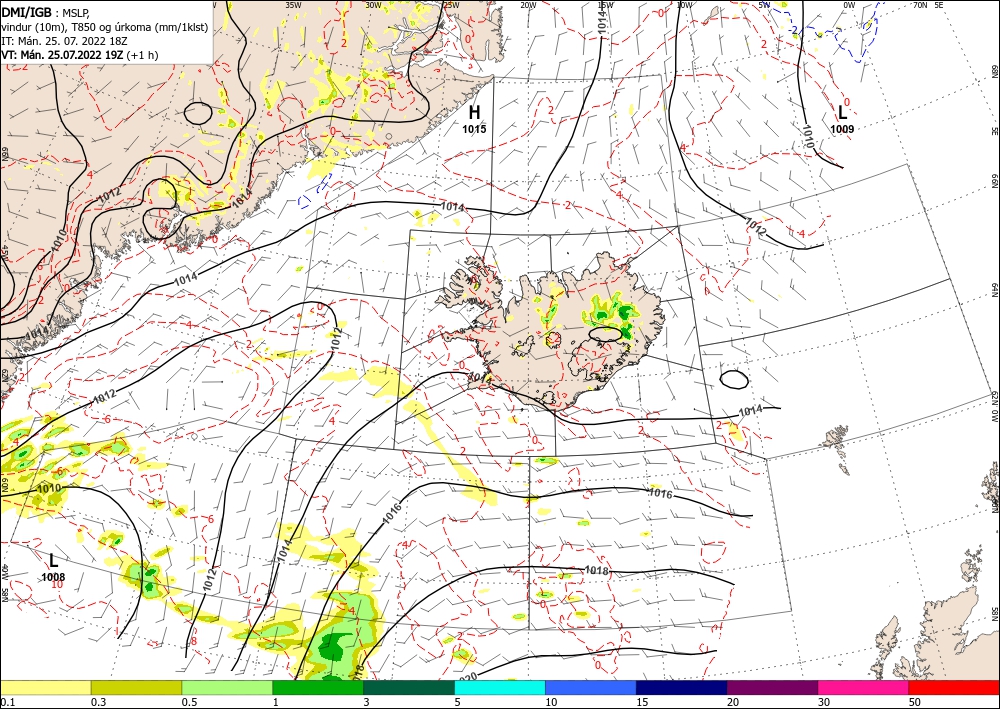This screenshot has height=709, width=1000.
Task: Click the '30W' longitude label at top
Action: click(373, 5)
